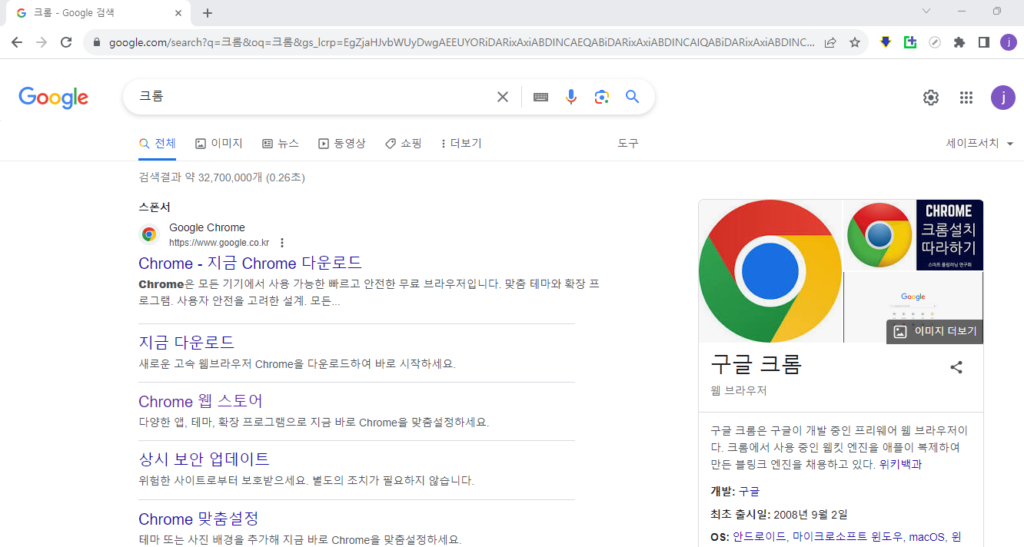Open Google account avatar on page

(x=1002, y=98)
